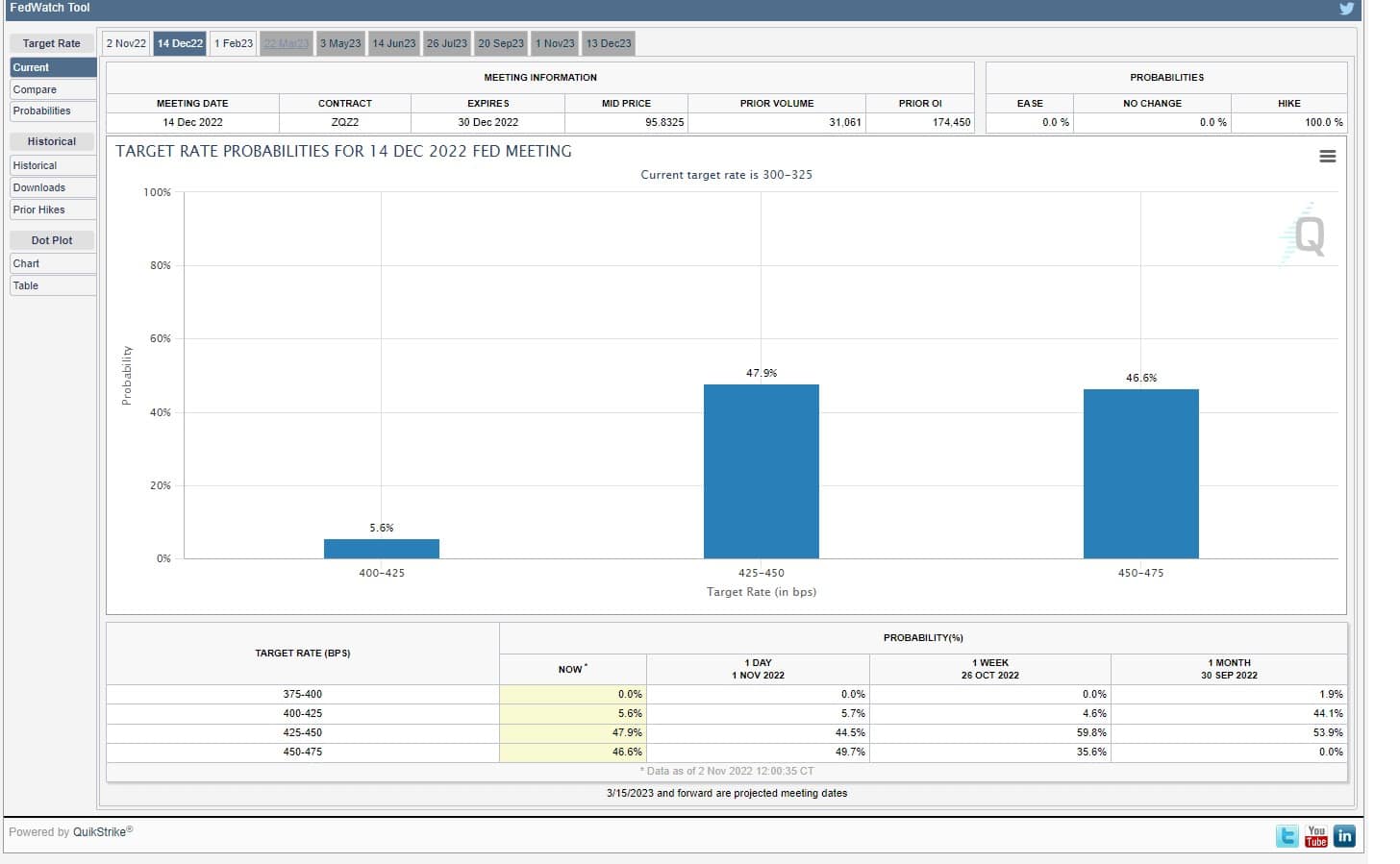Click the LinkedIn icon in footer
1400x864 pixels.
[x=1344, y=836]
